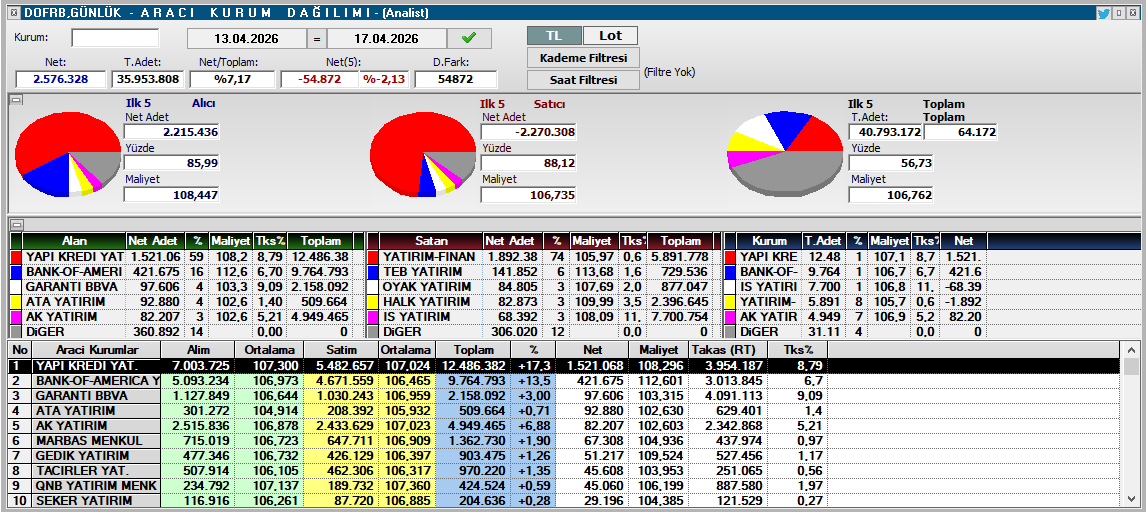1146x512 pixels.
Task: Confirm date range with green checkmark
Action: coord(468,39)
